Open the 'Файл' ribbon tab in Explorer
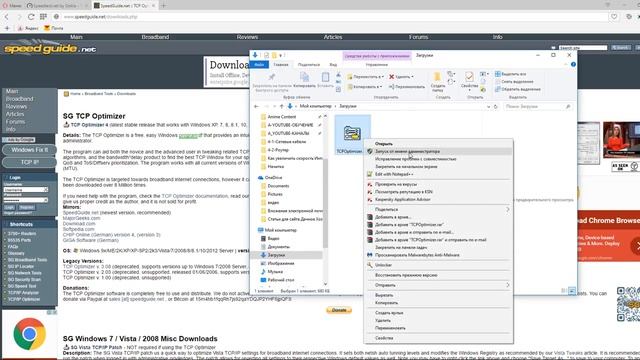 tap(259, 64)
